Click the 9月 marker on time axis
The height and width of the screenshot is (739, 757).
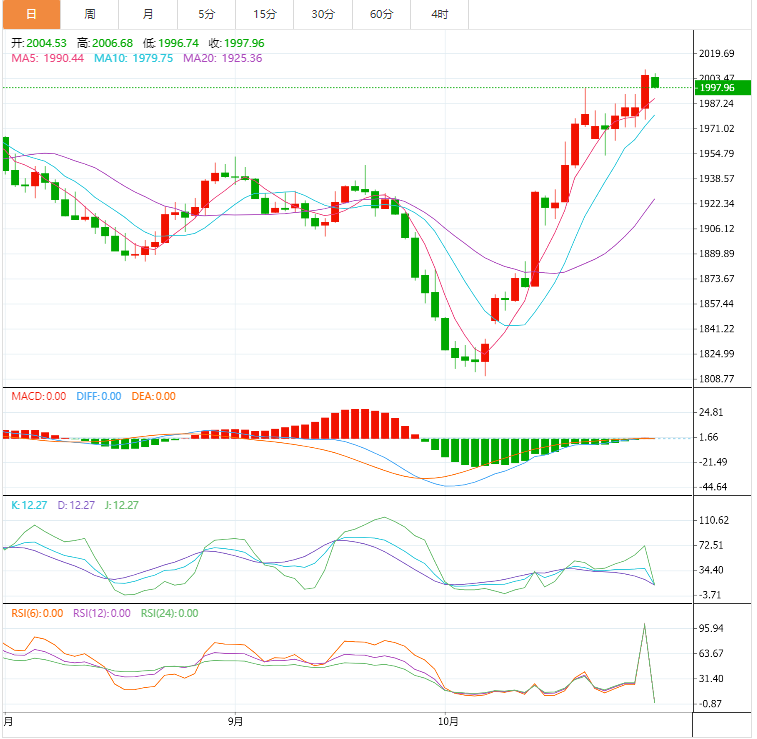pos(235,720)
